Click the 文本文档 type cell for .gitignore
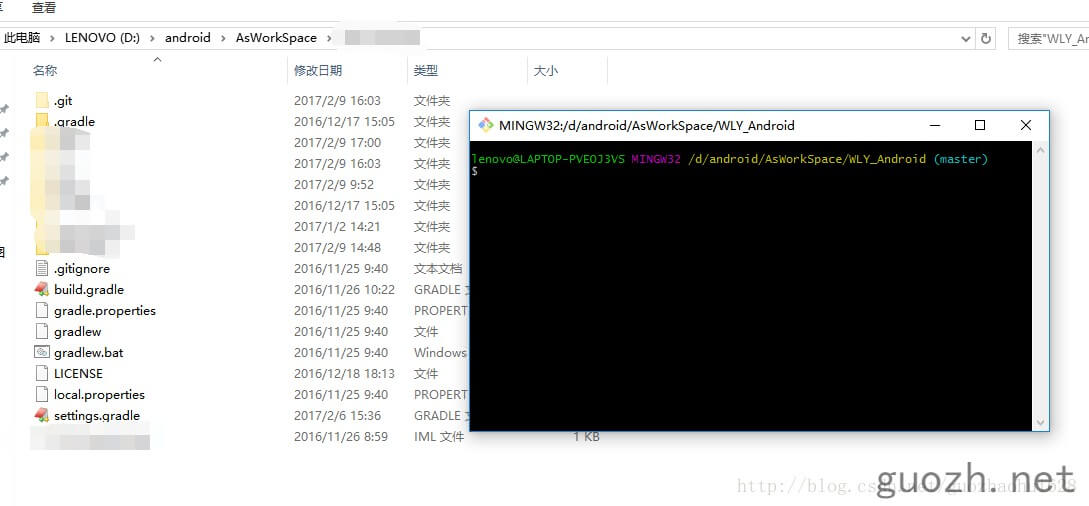The width and height of the screenshot is (1089, 506). (x=438, y=269)
